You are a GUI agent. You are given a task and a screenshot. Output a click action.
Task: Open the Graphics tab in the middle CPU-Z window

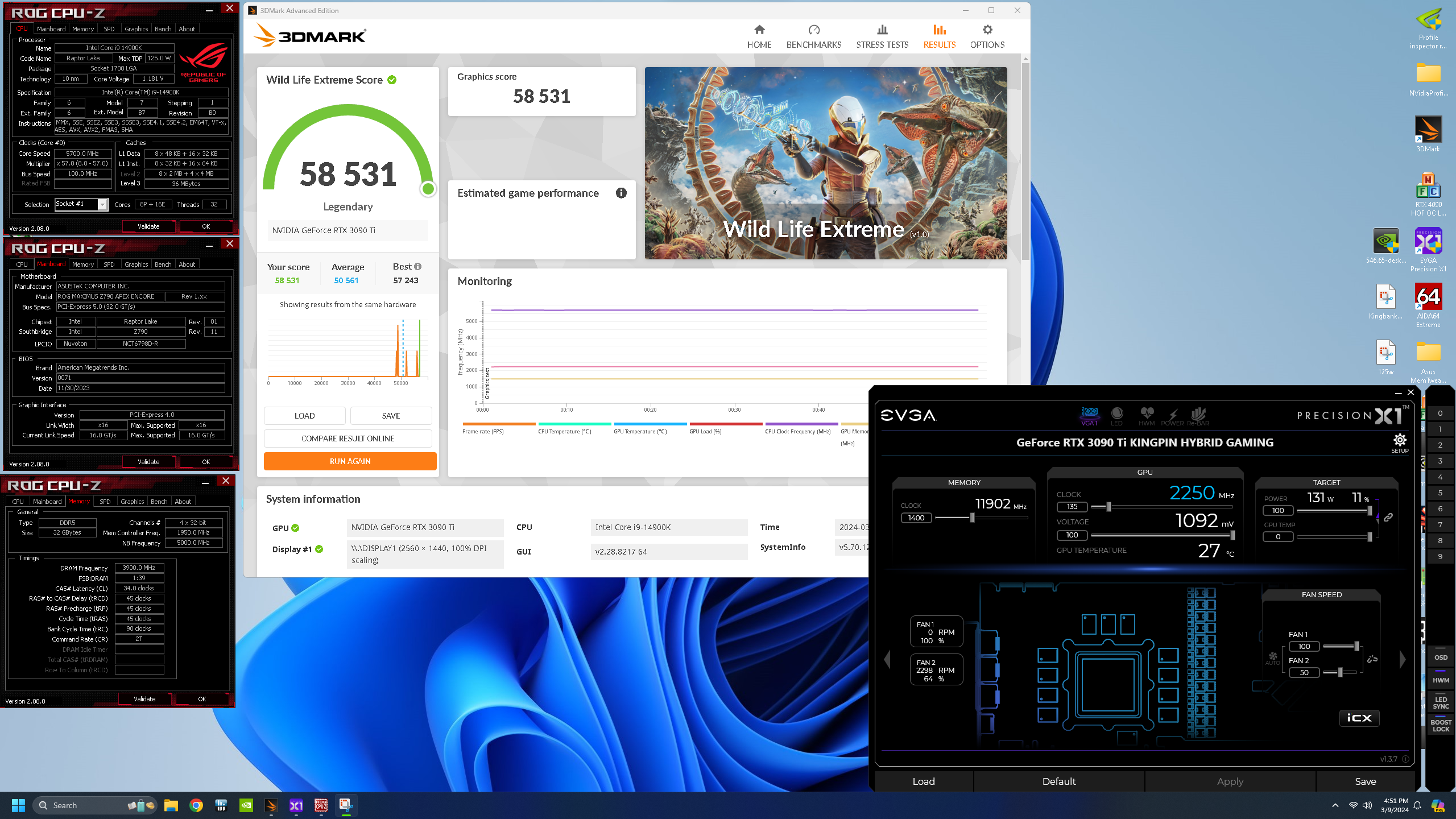coord(136,264)
